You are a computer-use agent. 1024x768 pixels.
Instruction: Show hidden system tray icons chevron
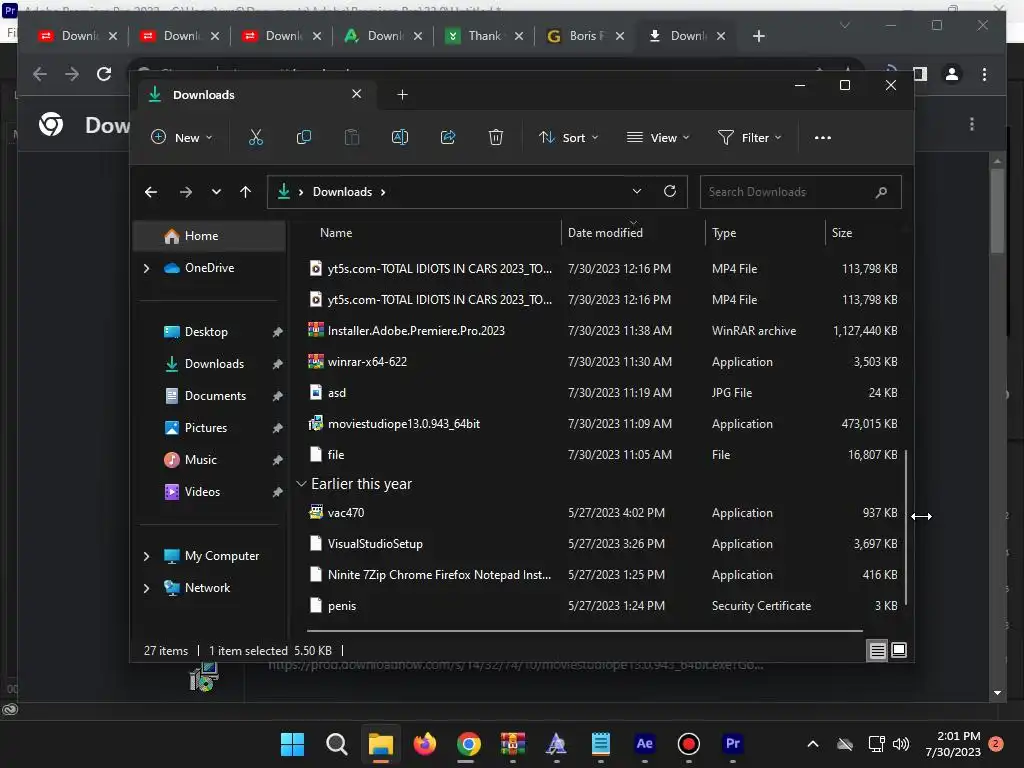[x=812, y=744]
